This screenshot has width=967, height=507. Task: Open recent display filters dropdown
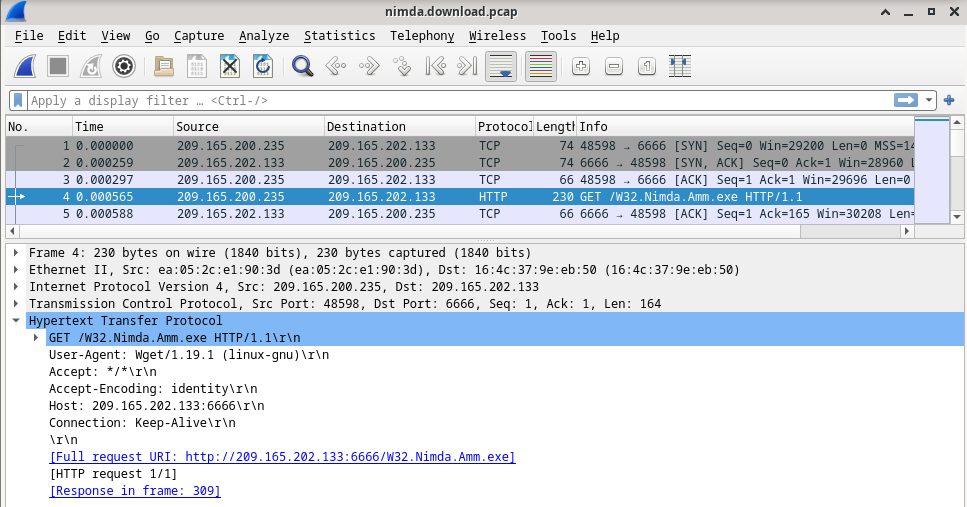[x=928, y=100]
